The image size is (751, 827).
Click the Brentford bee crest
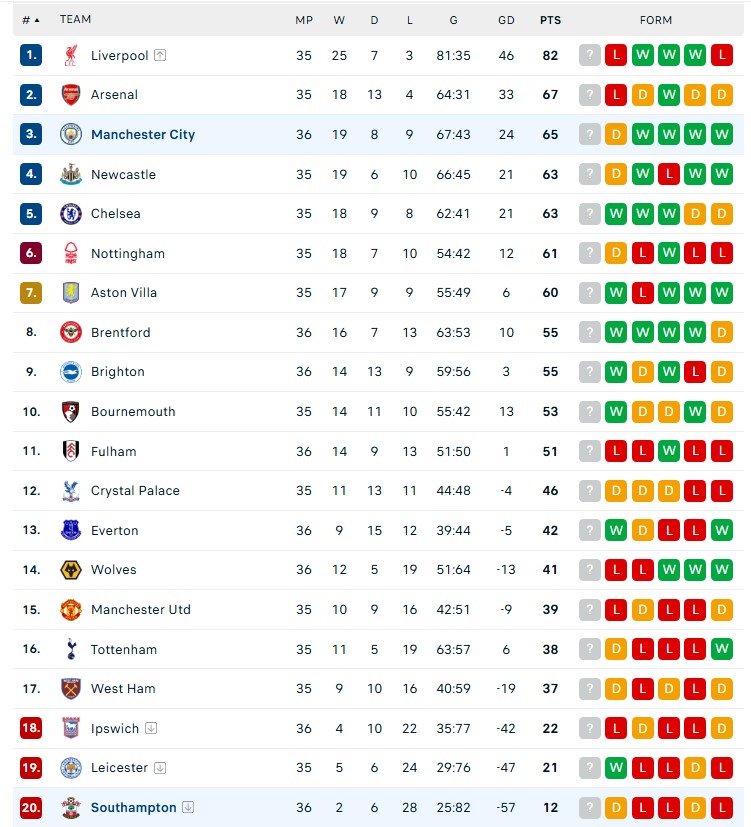pyautogui.click(x=71, y=332)
